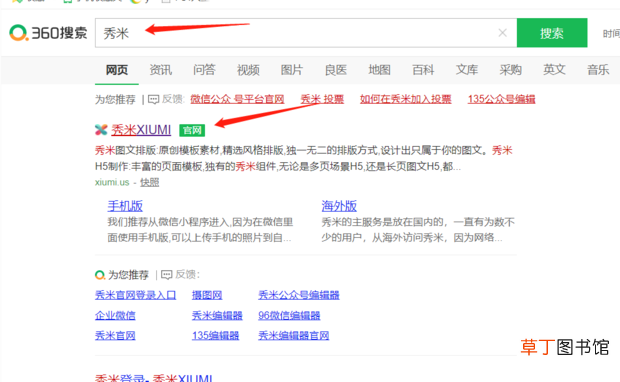The height and width of the screenshot is (382, 620).
Task: Open the 秀米登录- 秀米XIUMI result
Action: click(x=153, y=378)
